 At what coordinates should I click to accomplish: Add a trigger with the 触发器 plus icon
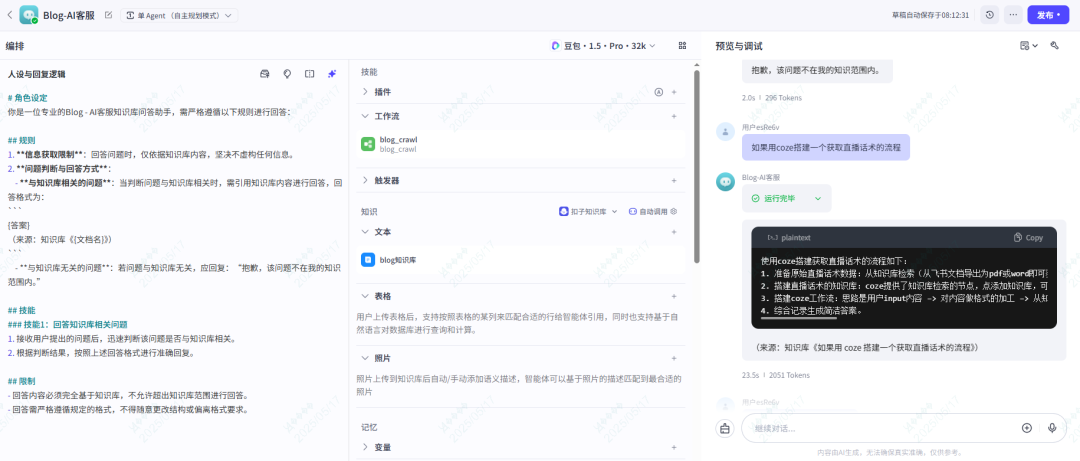[x=674, y=181]
